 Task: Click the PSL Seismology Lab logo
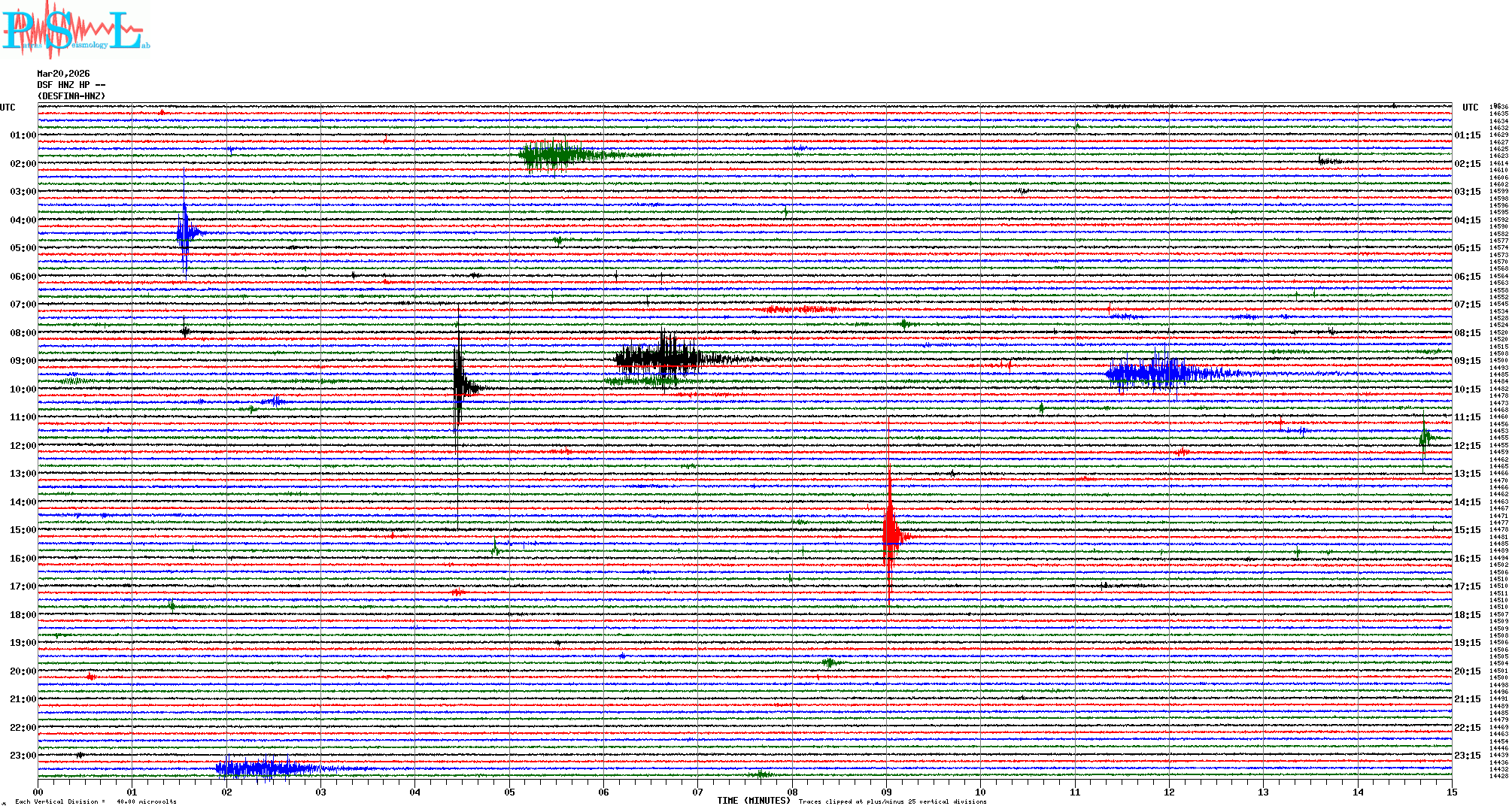click(x=75, y=30)
